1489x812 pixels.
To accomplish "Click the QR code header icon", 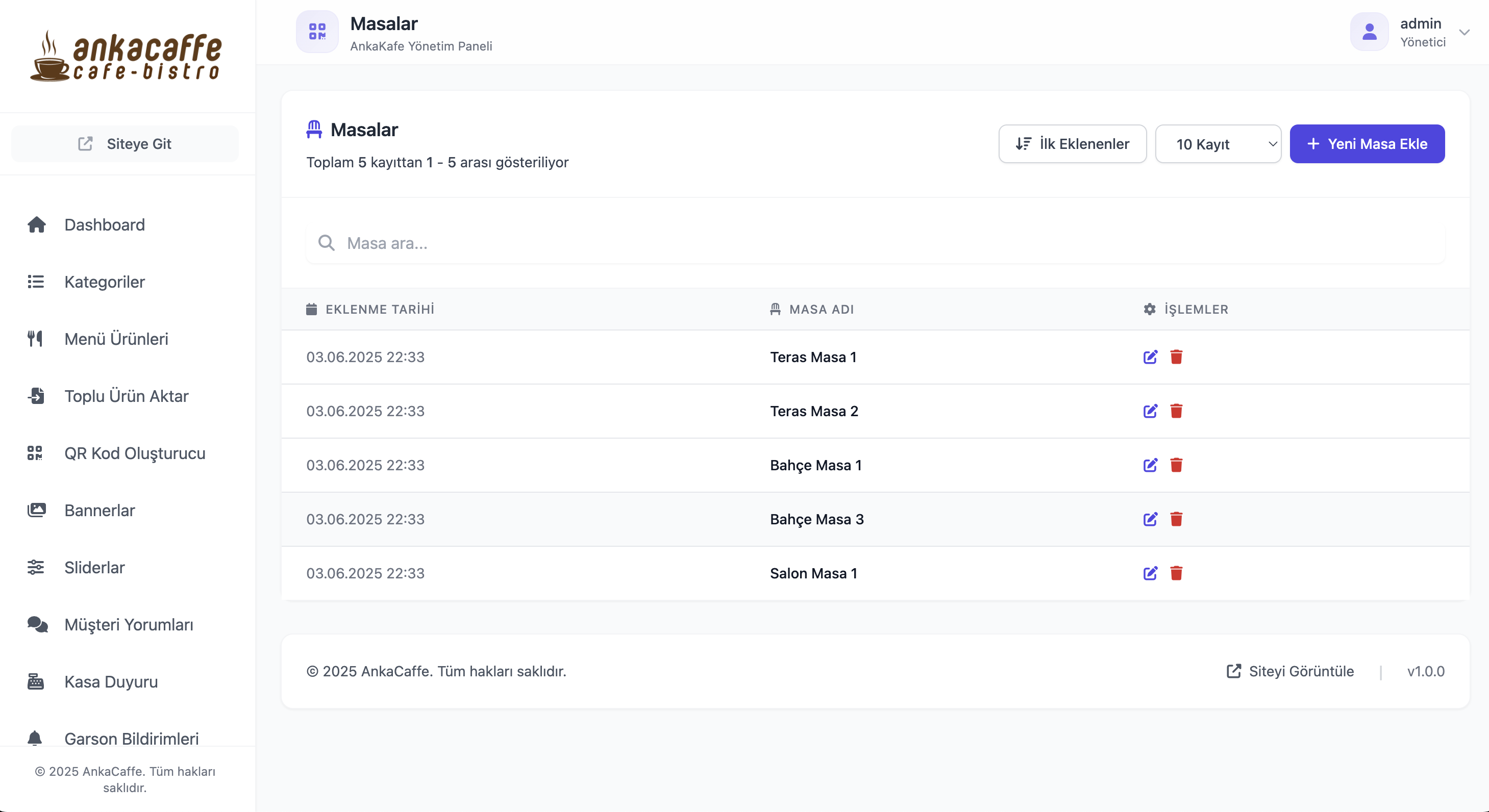I will [x=317, y=32].
